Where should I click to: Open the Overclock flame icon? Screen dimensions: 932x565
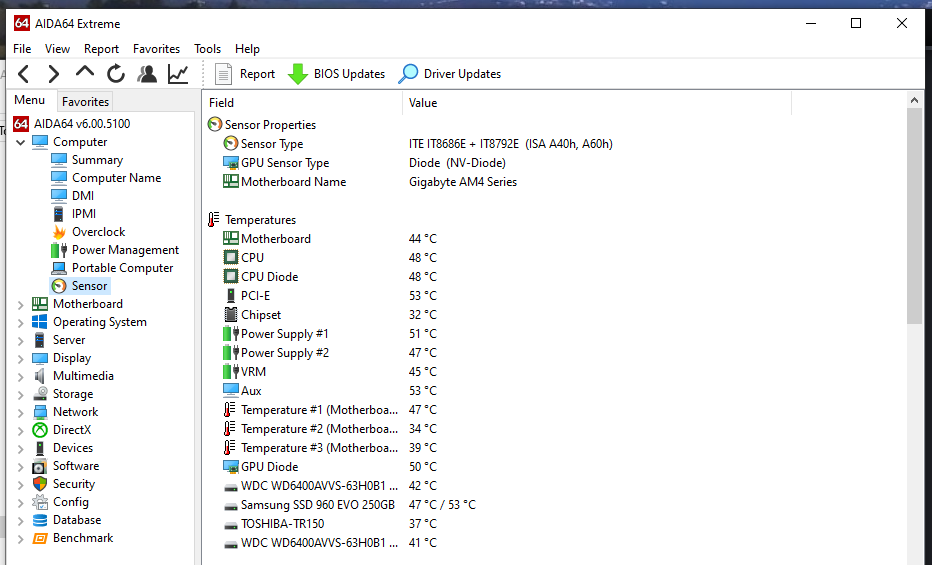[x=59, y=232]
